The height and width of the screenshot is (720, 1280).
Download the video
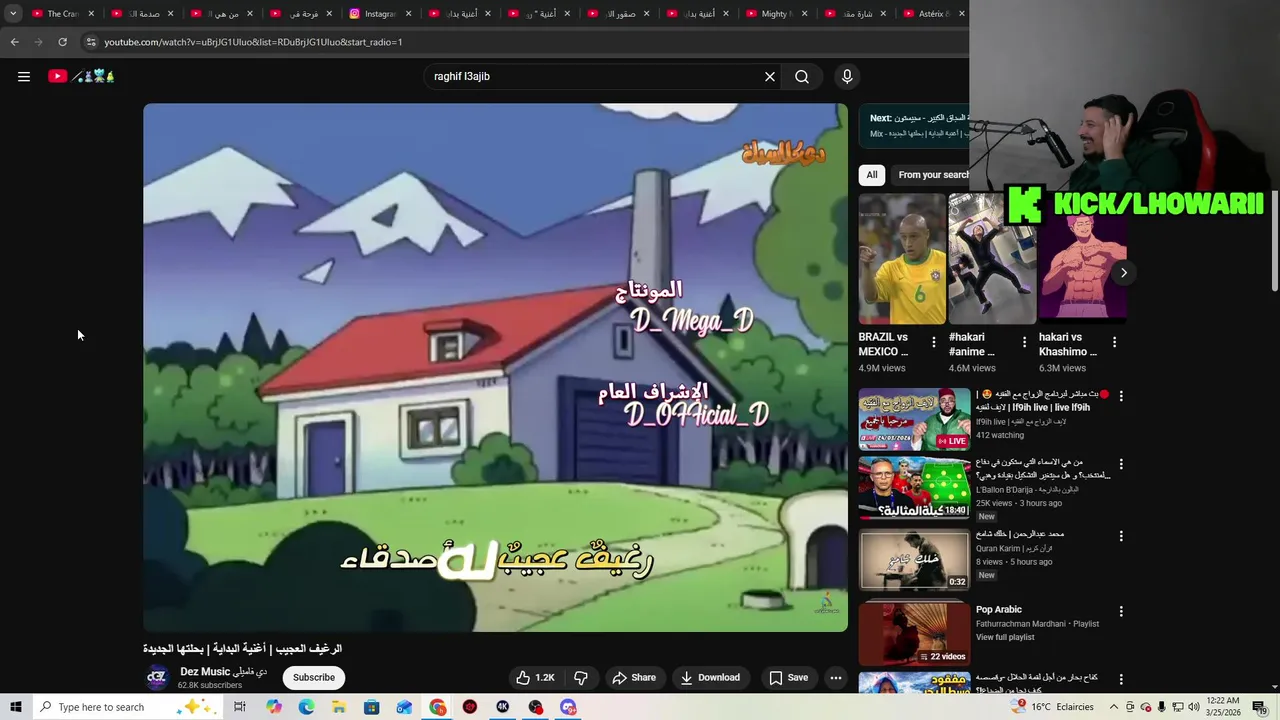point(710,677)
